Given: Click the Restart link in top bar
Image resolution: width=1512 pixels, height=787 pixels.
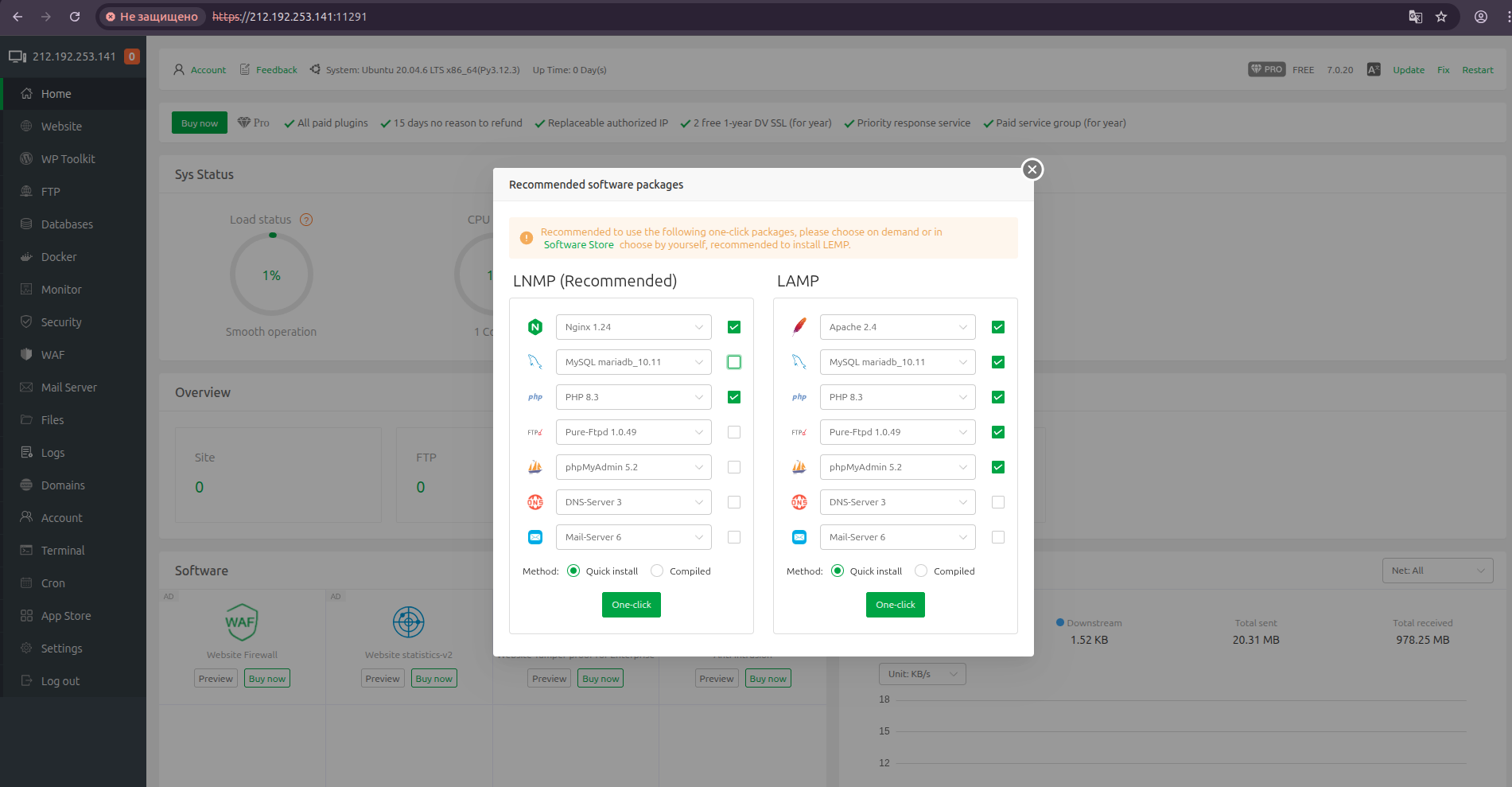Looking at the screenshot, I should point(1478,70).
